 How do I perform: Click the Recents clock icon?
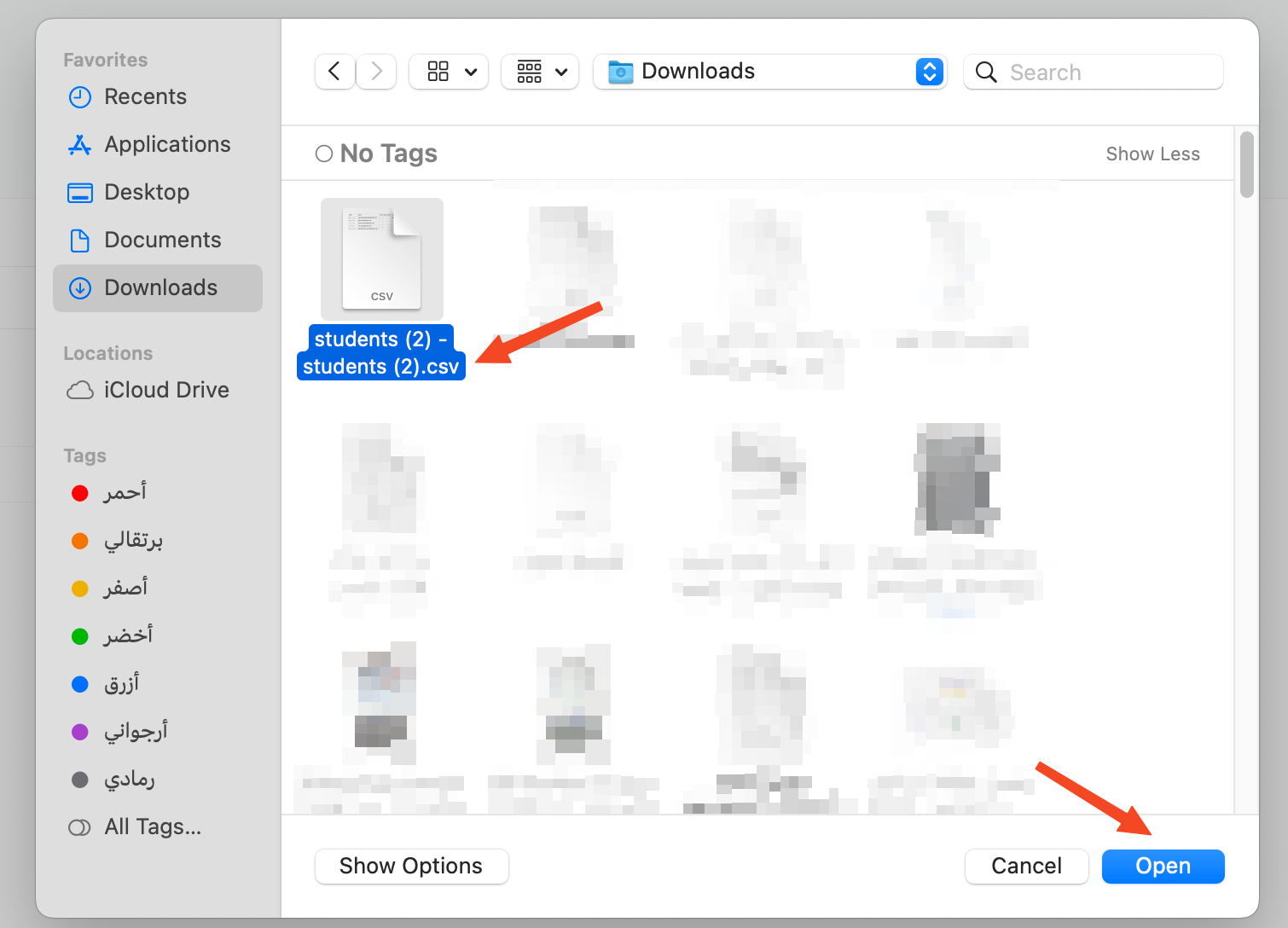80,97
